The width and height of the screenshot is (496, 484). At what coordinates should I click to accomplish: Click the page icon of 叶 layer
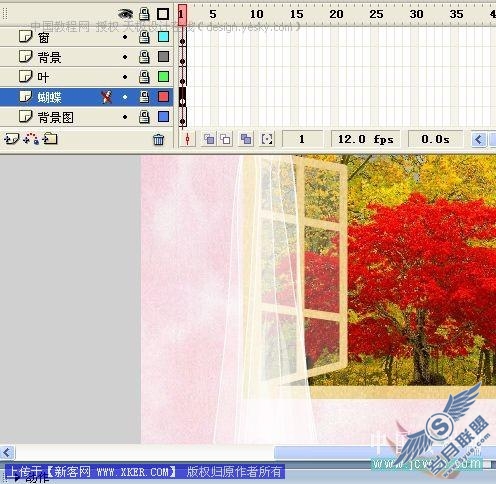point(25,76)
